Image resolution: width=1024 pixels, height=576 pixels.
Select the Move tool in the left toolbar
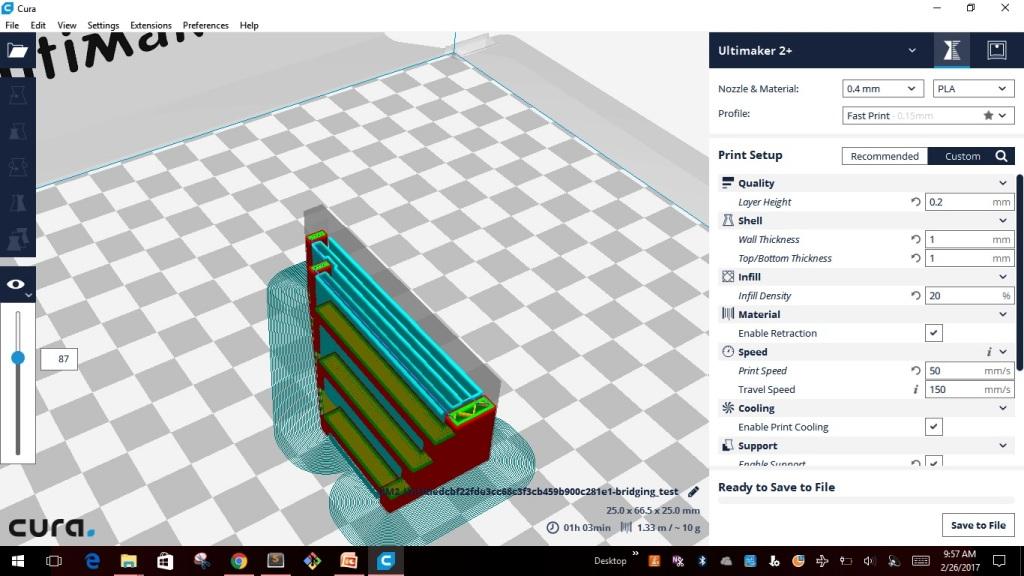[18, 96]
